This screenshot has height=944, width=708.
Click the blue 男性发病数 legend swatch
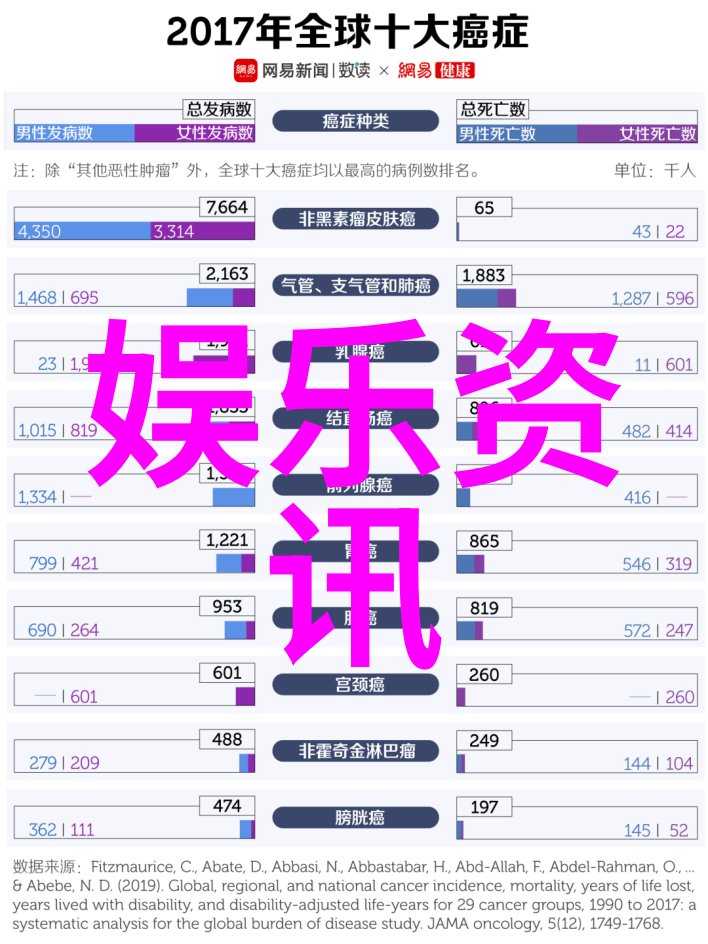coord(74,133)
